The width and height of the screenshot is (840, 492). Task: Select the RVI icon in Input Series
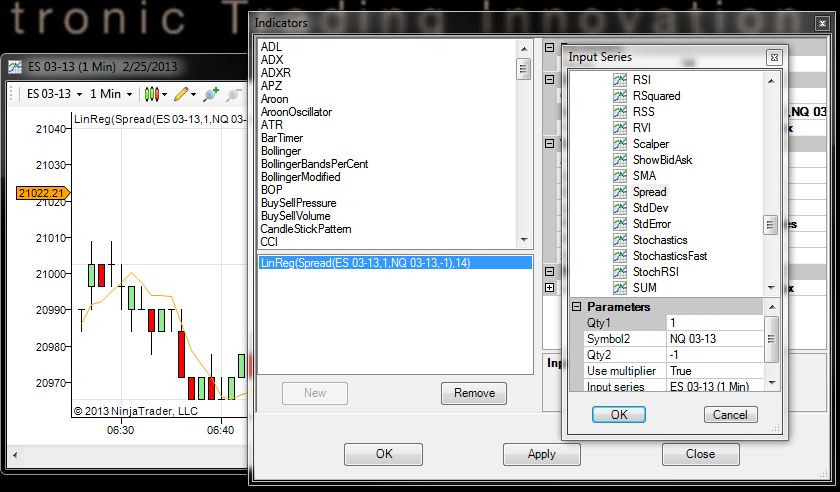tap(620, 128)
